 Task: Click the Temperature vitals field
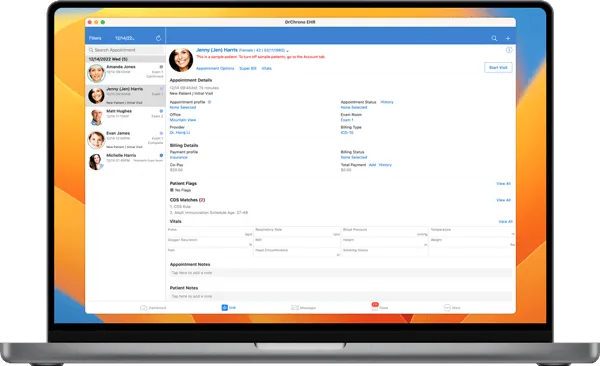click(472, 232)
